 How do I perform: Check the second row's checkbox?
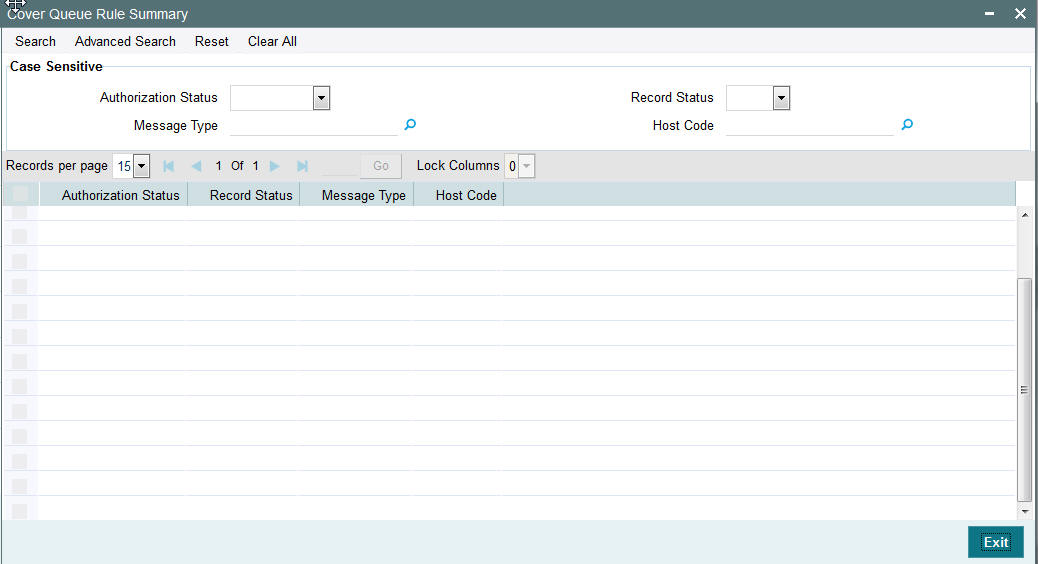[x=20, y=236]
